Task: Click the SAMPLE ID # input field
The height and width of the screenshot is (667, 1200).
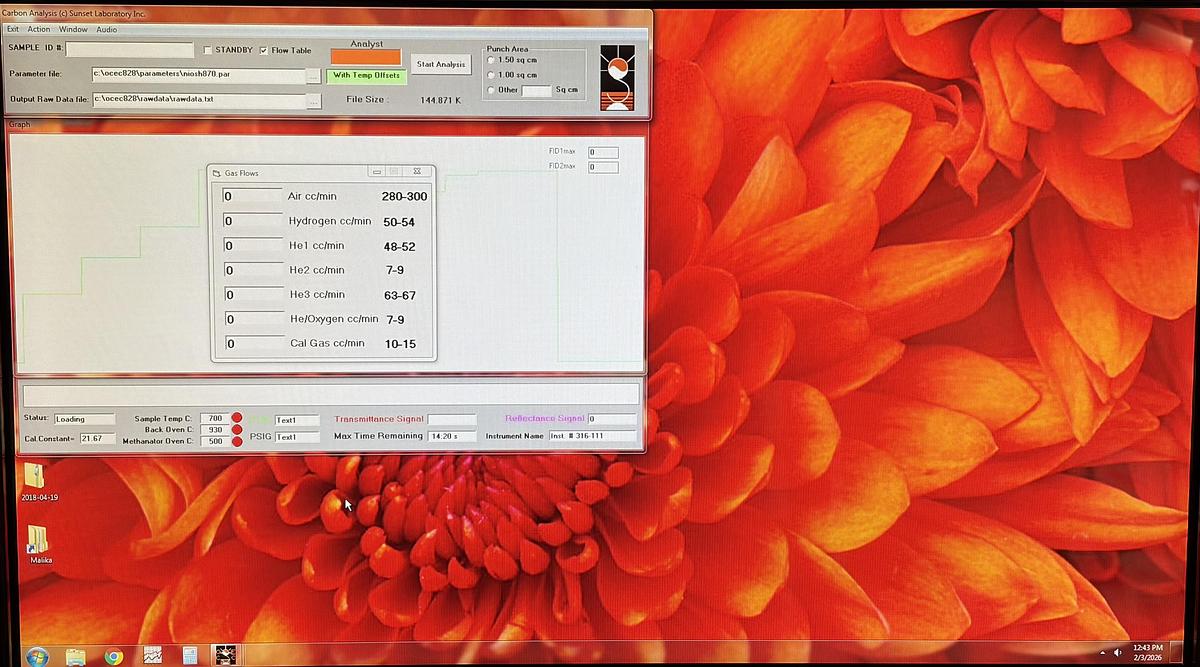Action: point(130,49)
